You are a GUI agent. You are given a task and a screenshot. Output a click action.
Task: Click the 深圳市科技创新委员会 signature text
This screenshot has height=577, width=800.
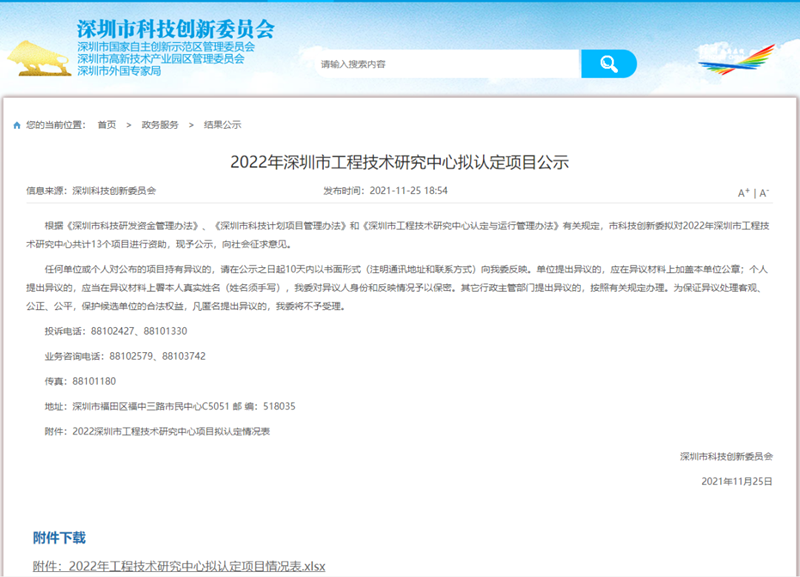point(726,457)
